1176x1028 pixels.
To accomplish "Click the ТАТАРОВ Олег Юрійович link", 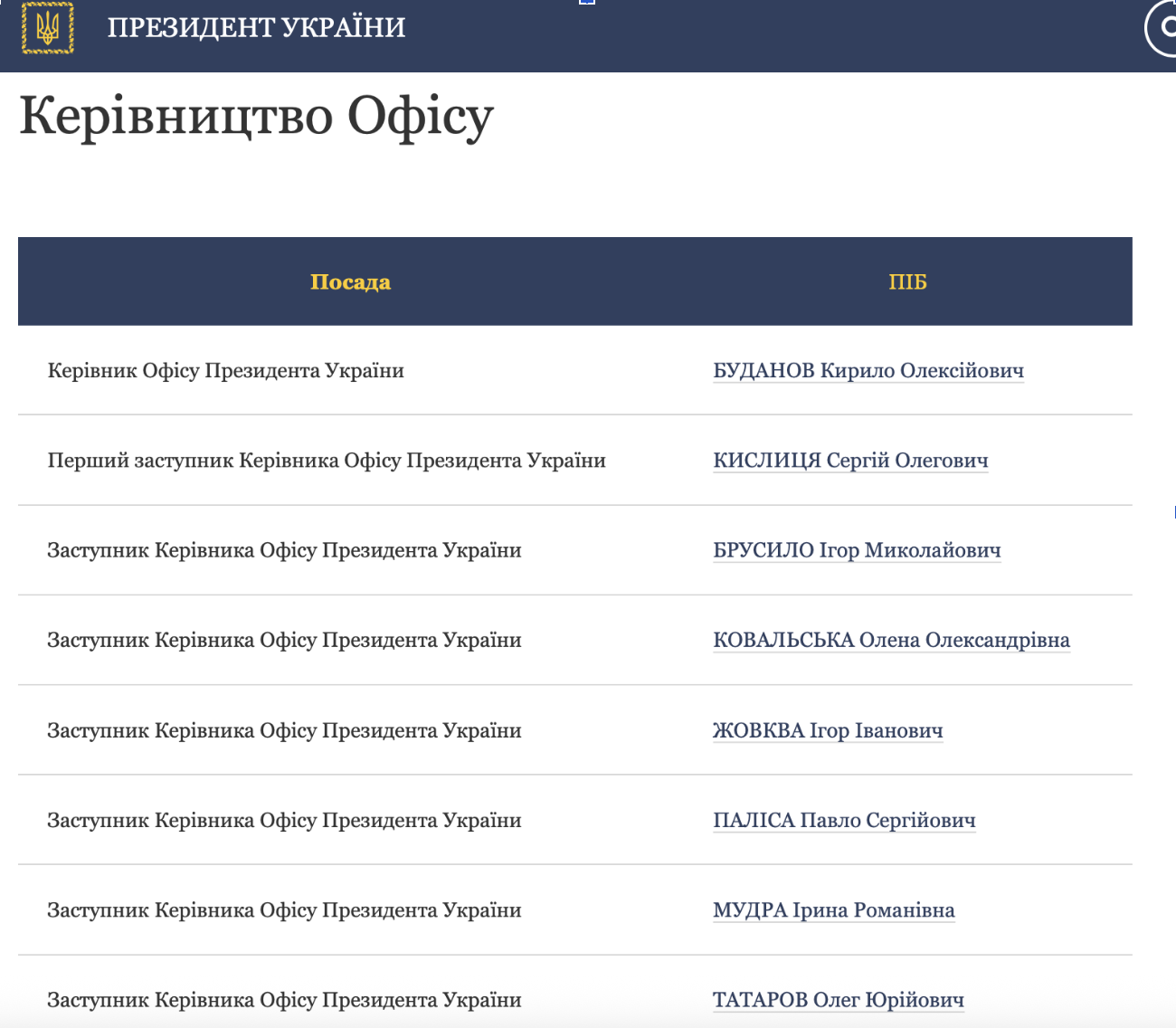I will (x=838, y=1000).
